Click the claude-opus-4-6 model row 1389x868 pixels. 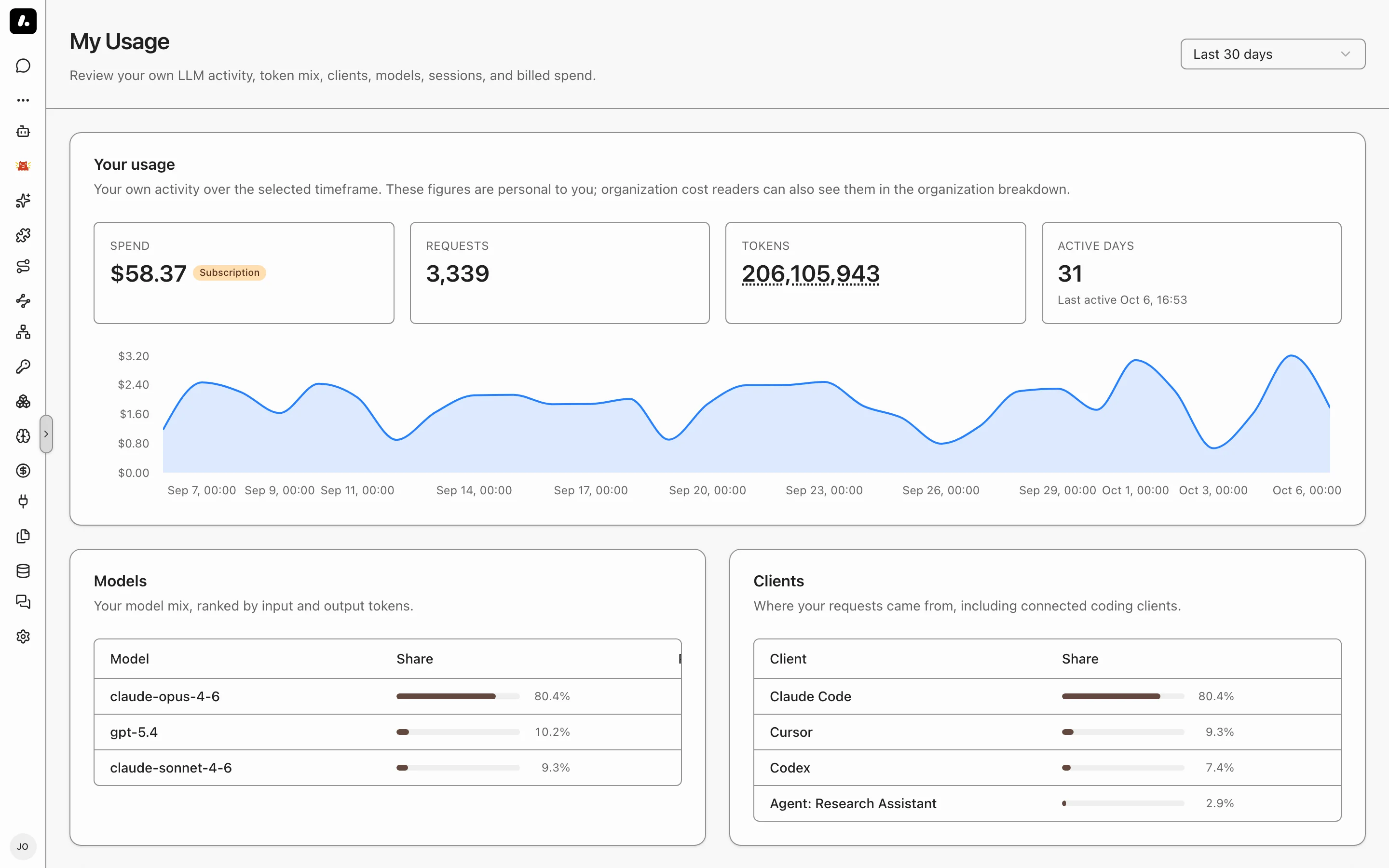387,696
